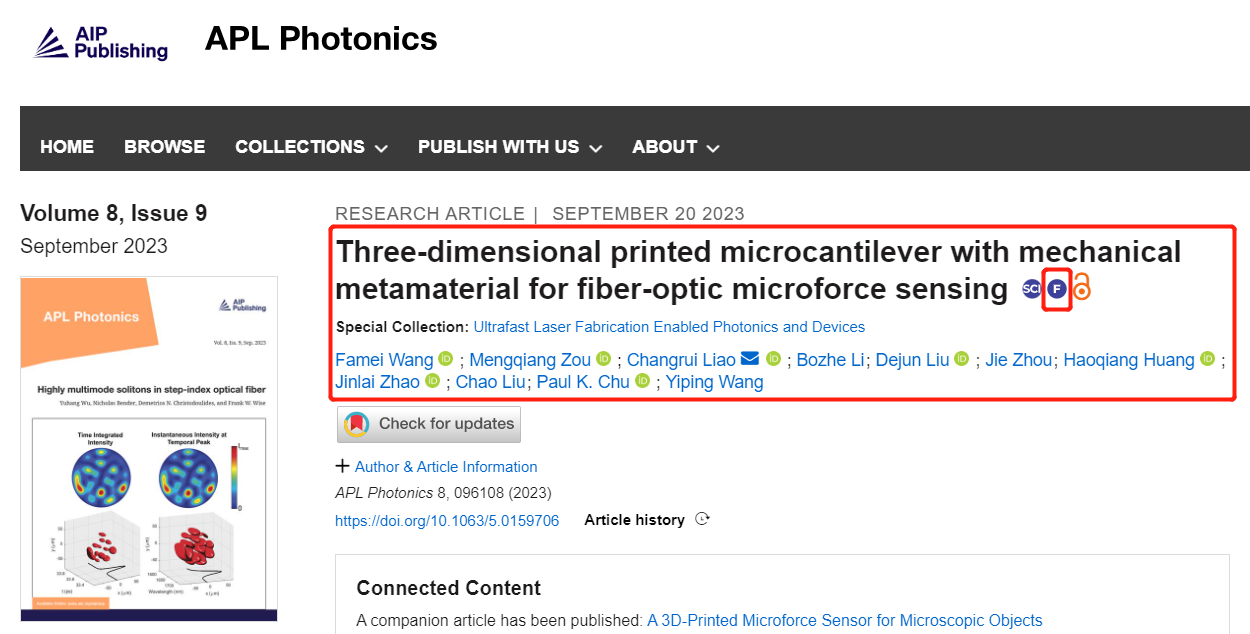
Task: Click the APL Photonics issue cover thumbnail
Action: (149, 448)
